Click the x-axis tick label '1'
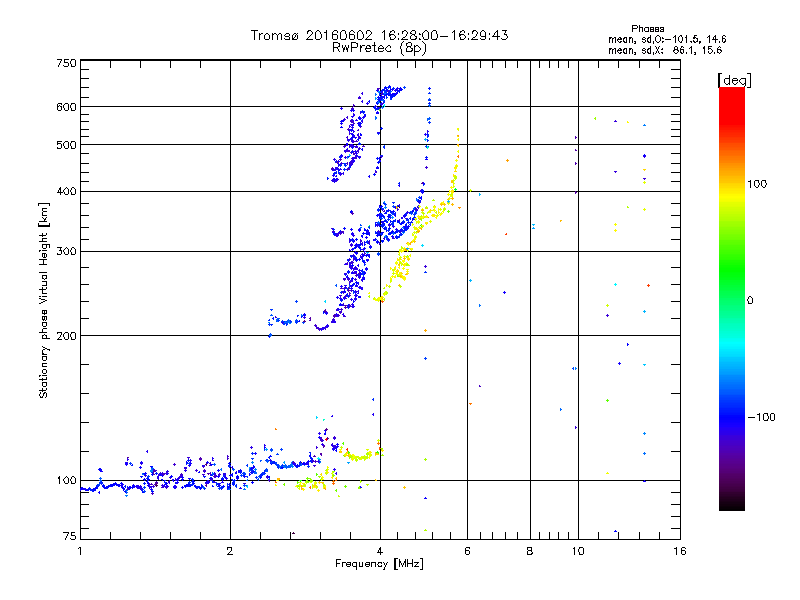This screenshot has width=800, height=600. click(80, 551)
